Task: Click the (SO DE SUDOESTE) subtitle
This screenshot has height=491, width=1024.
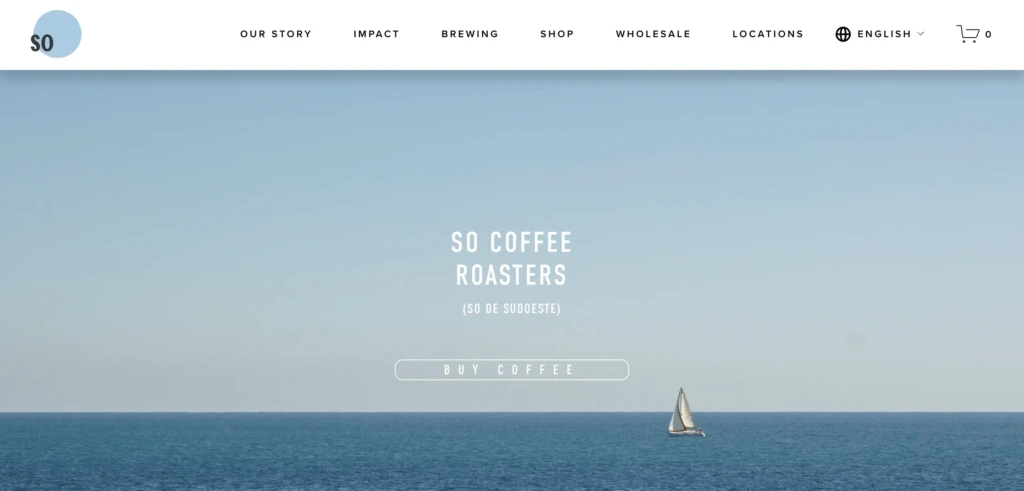Action: 511,309
